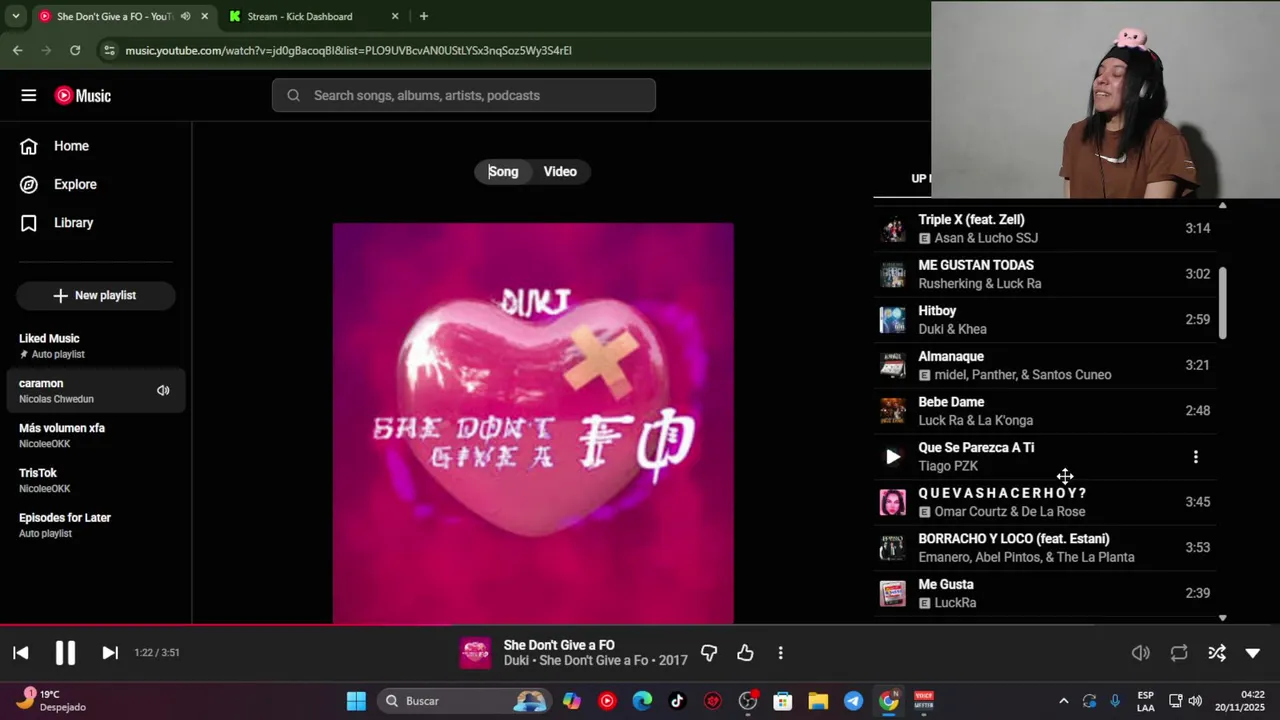Skip to the next track
1280x720 pixels.
click(110, 653)
